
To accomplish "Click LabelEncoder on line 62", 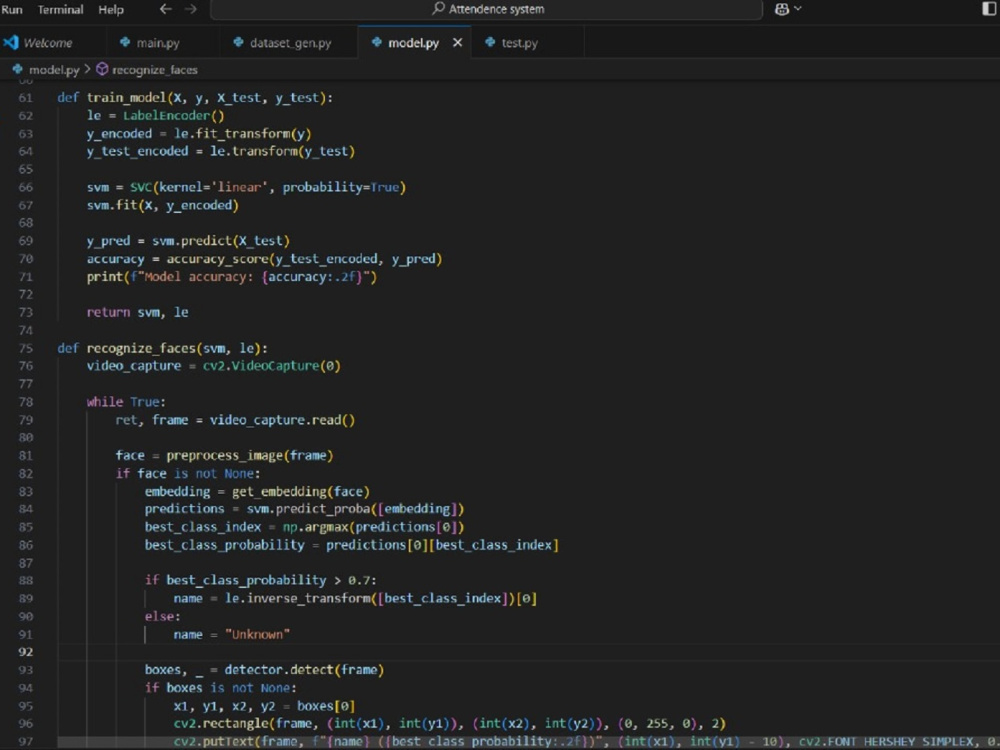I will 166,115.
